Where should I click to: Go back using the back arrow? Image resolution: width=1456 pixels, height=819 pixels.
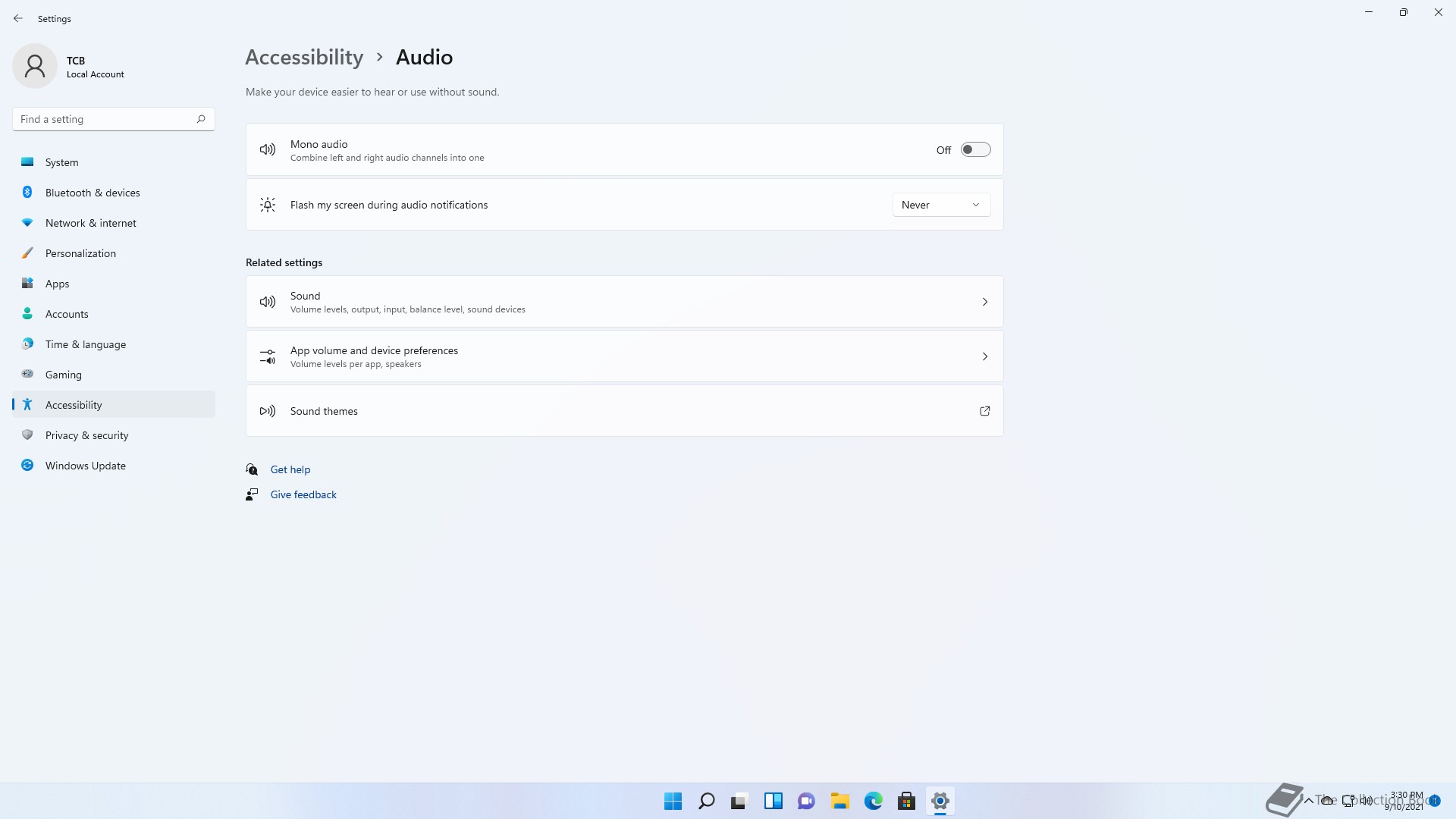18,18
